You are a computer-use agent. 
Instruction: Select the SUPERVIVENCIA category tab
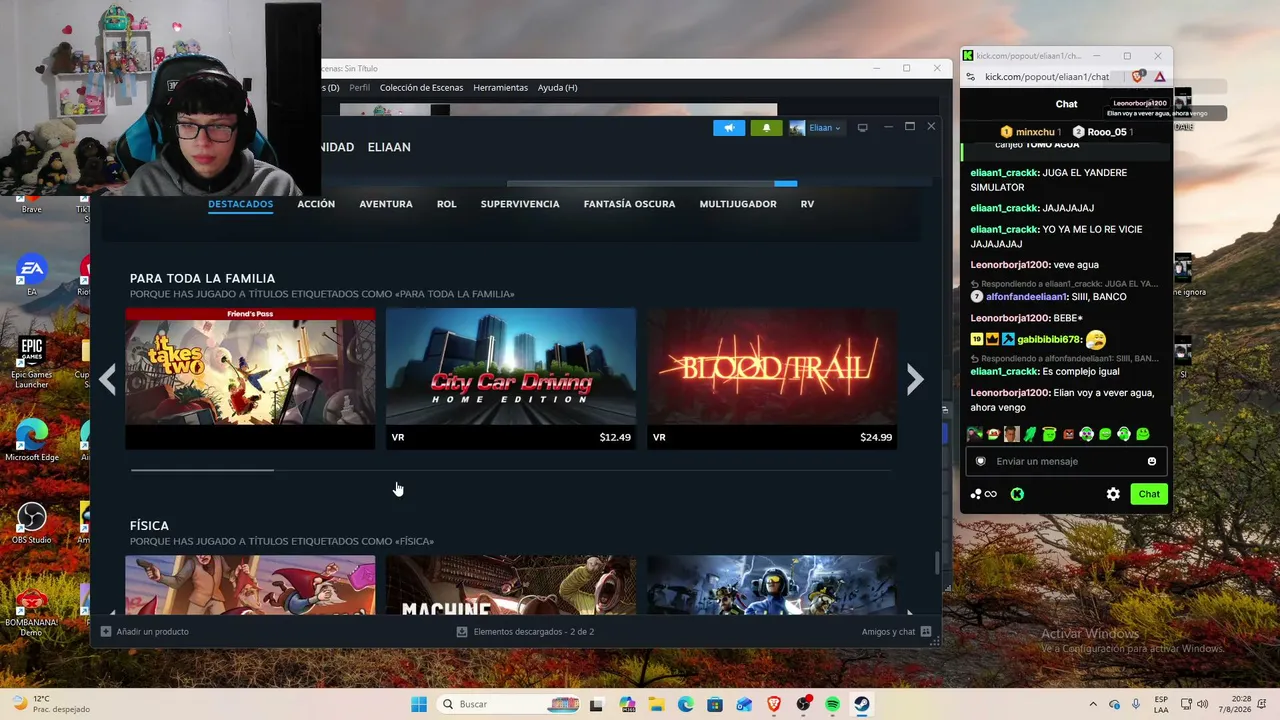click(520, 204)
